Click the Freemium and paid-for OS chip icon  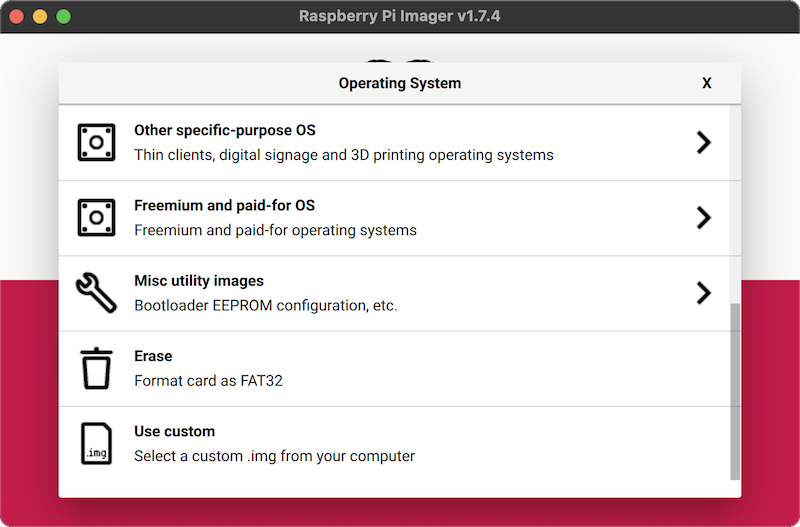pyautogui.click(x=96, y=218)
